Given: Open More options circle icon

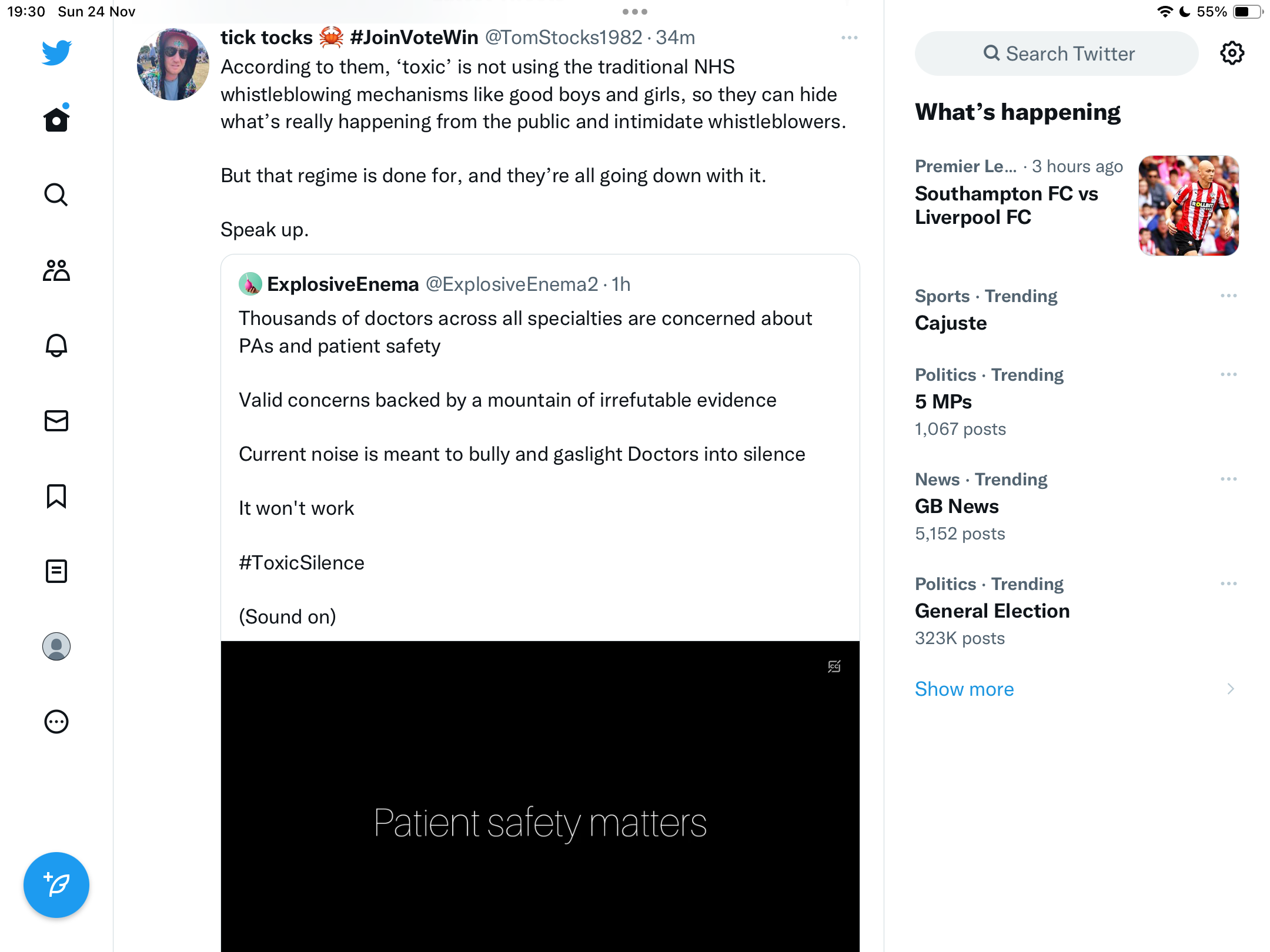Looking at the screenshot, I should (x=56, y=722).
